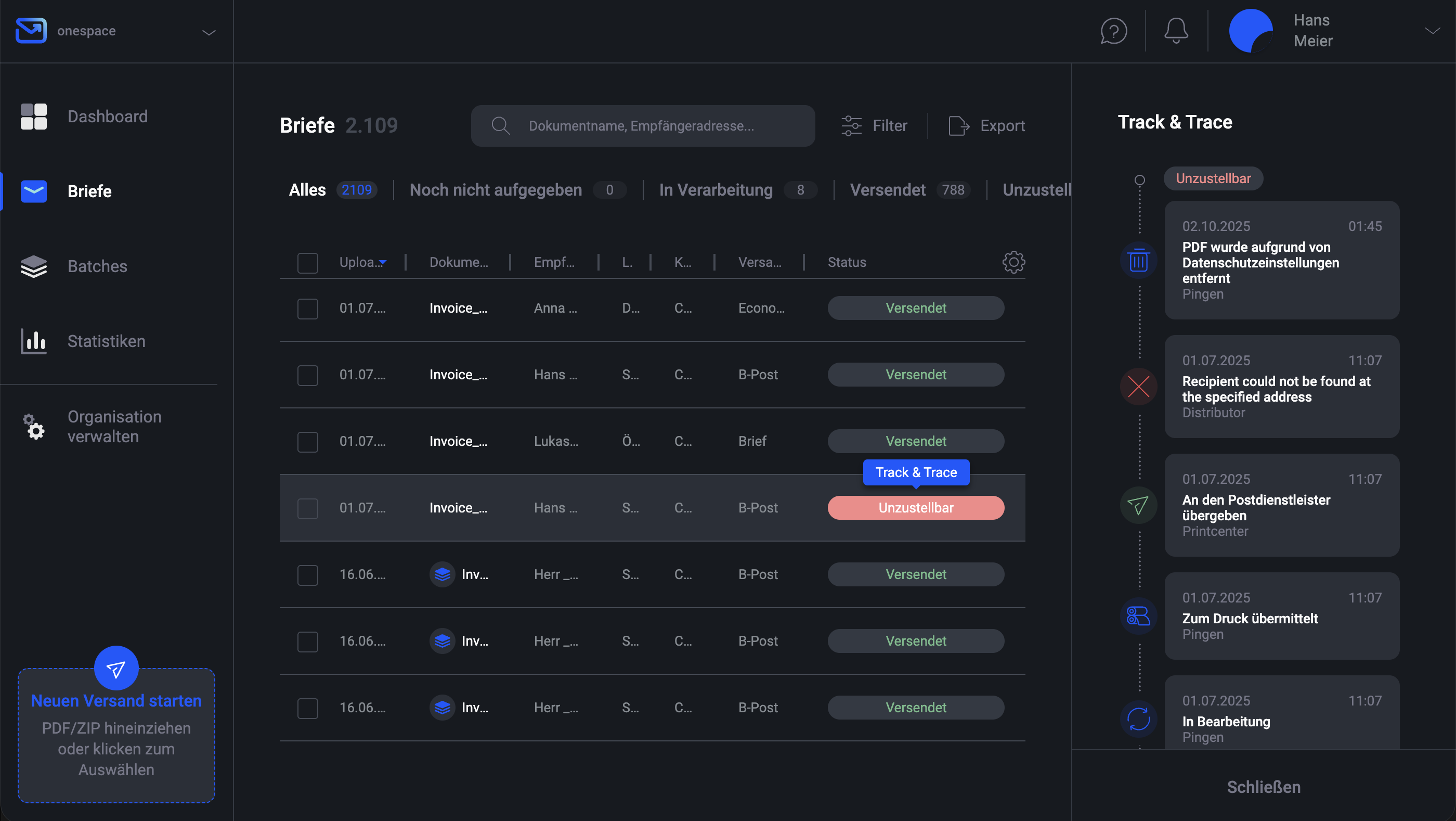The image size is (1456, 821).
Task: Click the paper plane Neuen Versand icon
Action: pos(116,669)
